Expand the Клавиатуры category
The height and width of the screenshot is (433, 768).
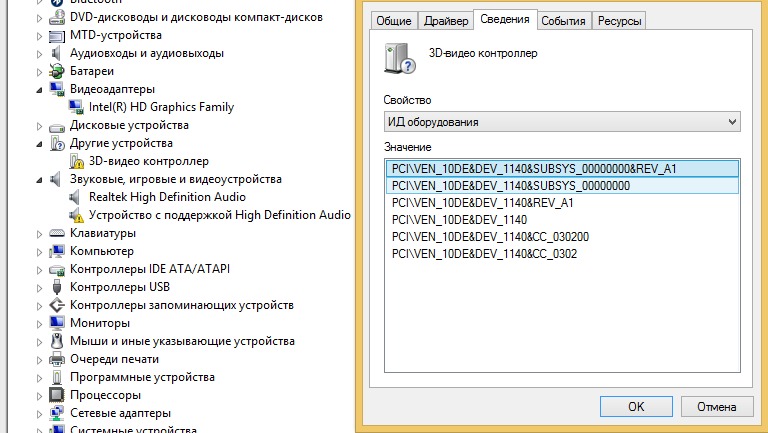tap(39, 234)
